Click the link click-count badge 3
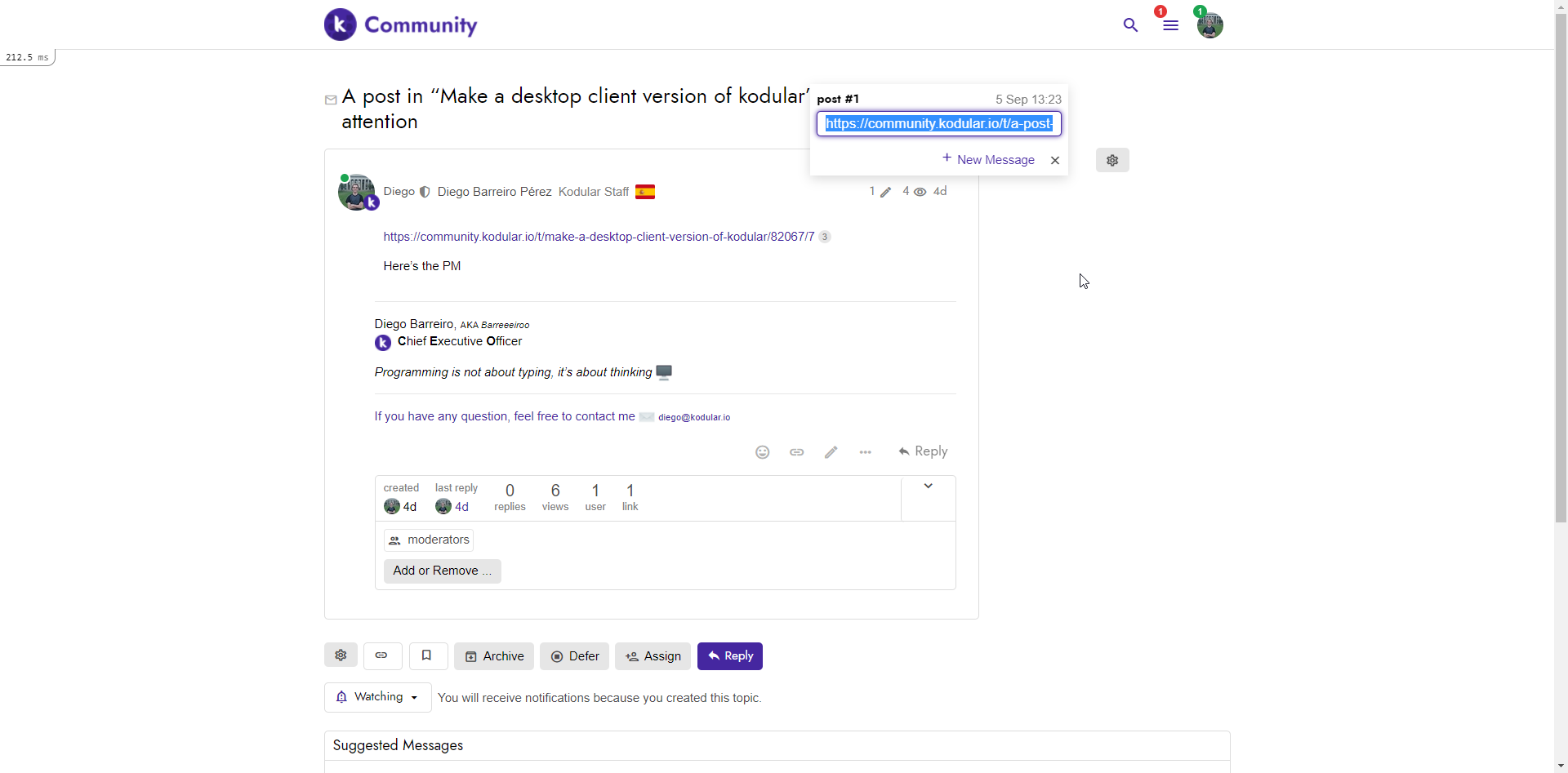Viewport: 1568px width, 773px height. 825,237
